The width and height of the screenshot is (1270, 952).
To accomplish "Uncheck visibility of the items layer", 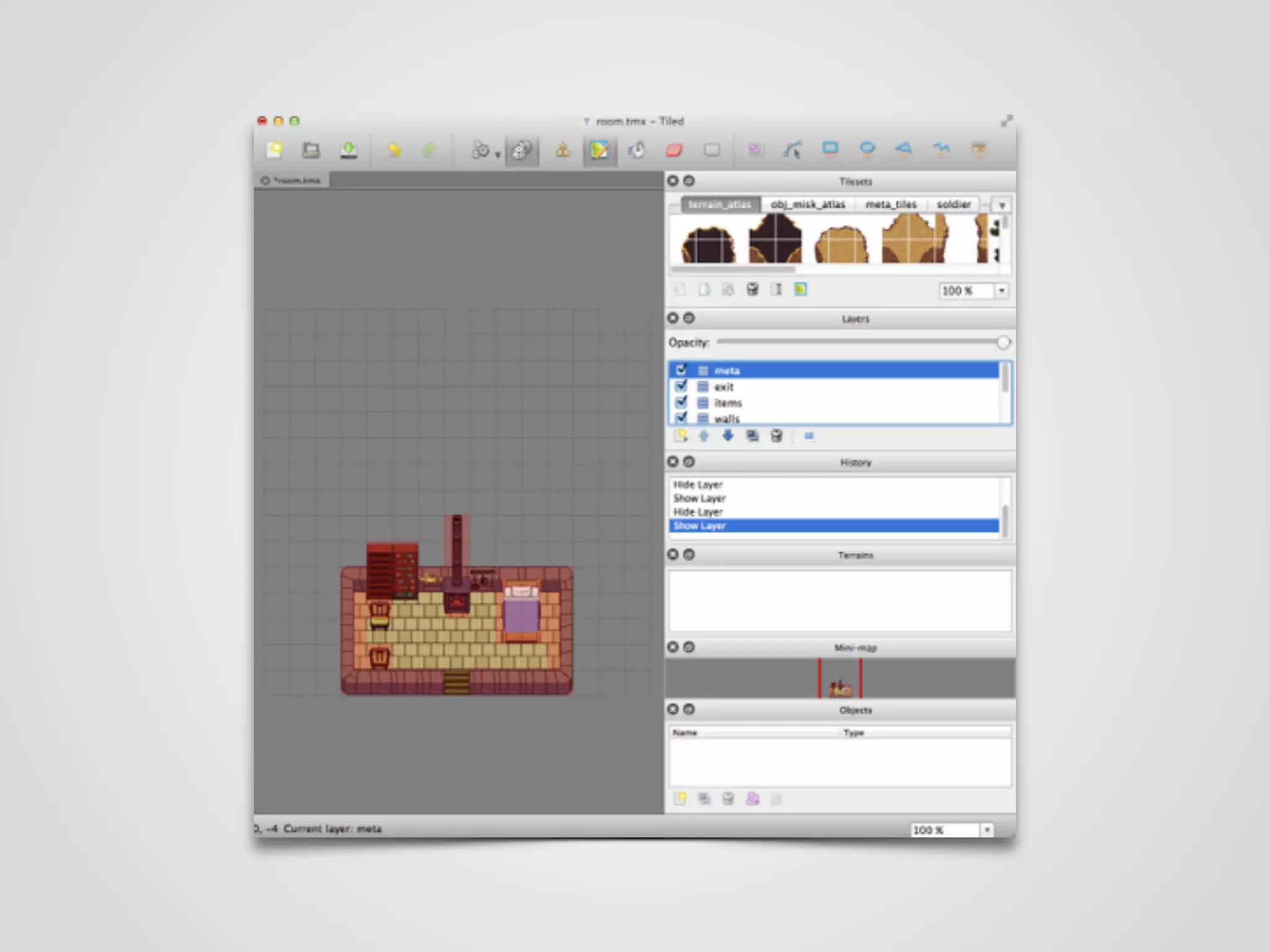I will (x=682, y=402).
